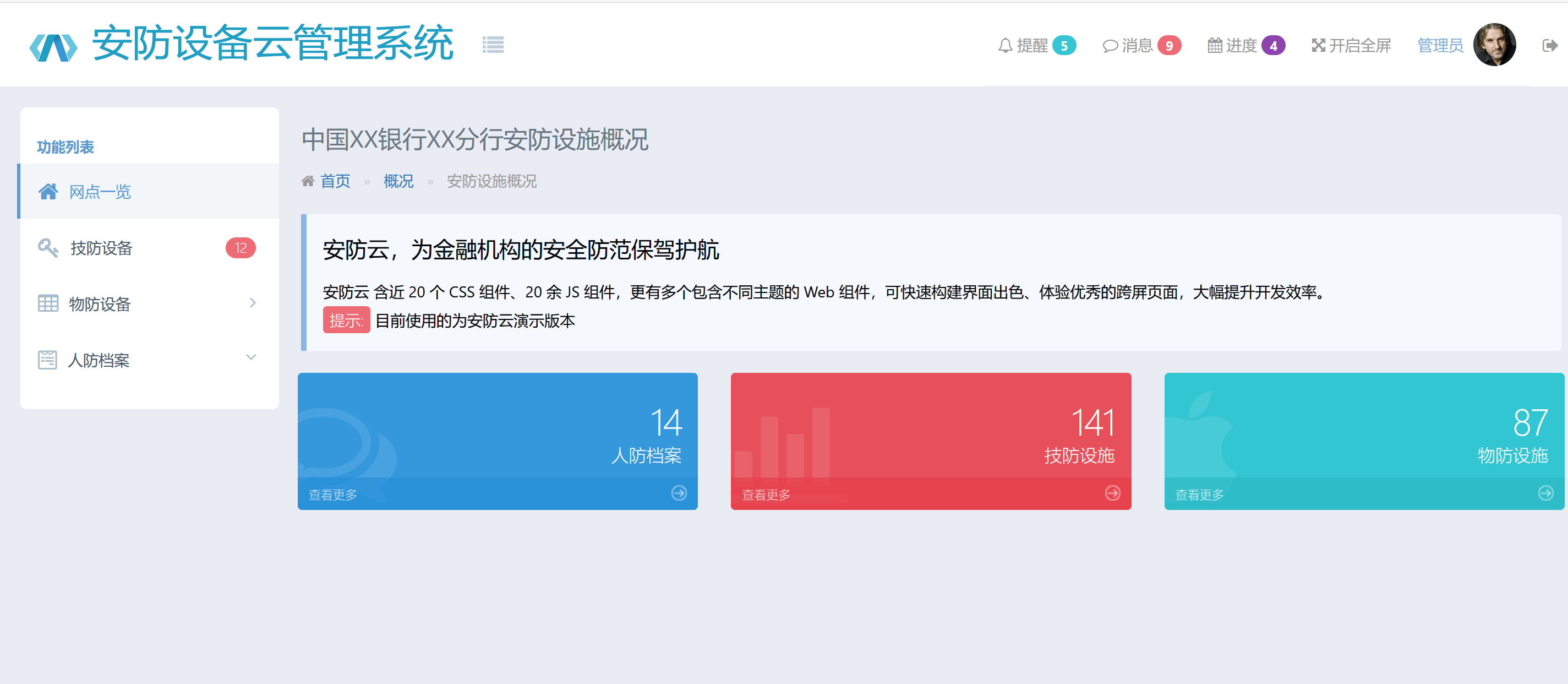Click the key icon for 技防设备
The image size is (1568, 684).
[x=48, y=247]
